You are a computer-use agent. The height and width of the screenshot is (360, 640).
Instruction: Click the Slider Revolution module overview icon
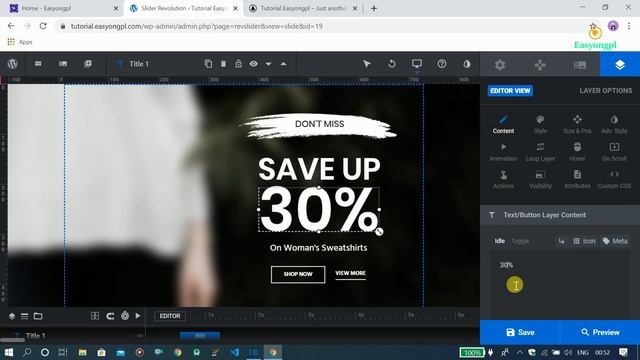point(38,64)
